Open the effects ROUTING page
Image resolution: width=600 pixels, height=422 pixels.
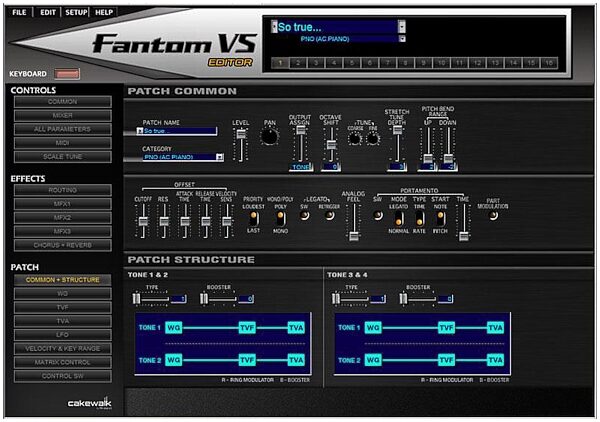(x=63, y=190)
